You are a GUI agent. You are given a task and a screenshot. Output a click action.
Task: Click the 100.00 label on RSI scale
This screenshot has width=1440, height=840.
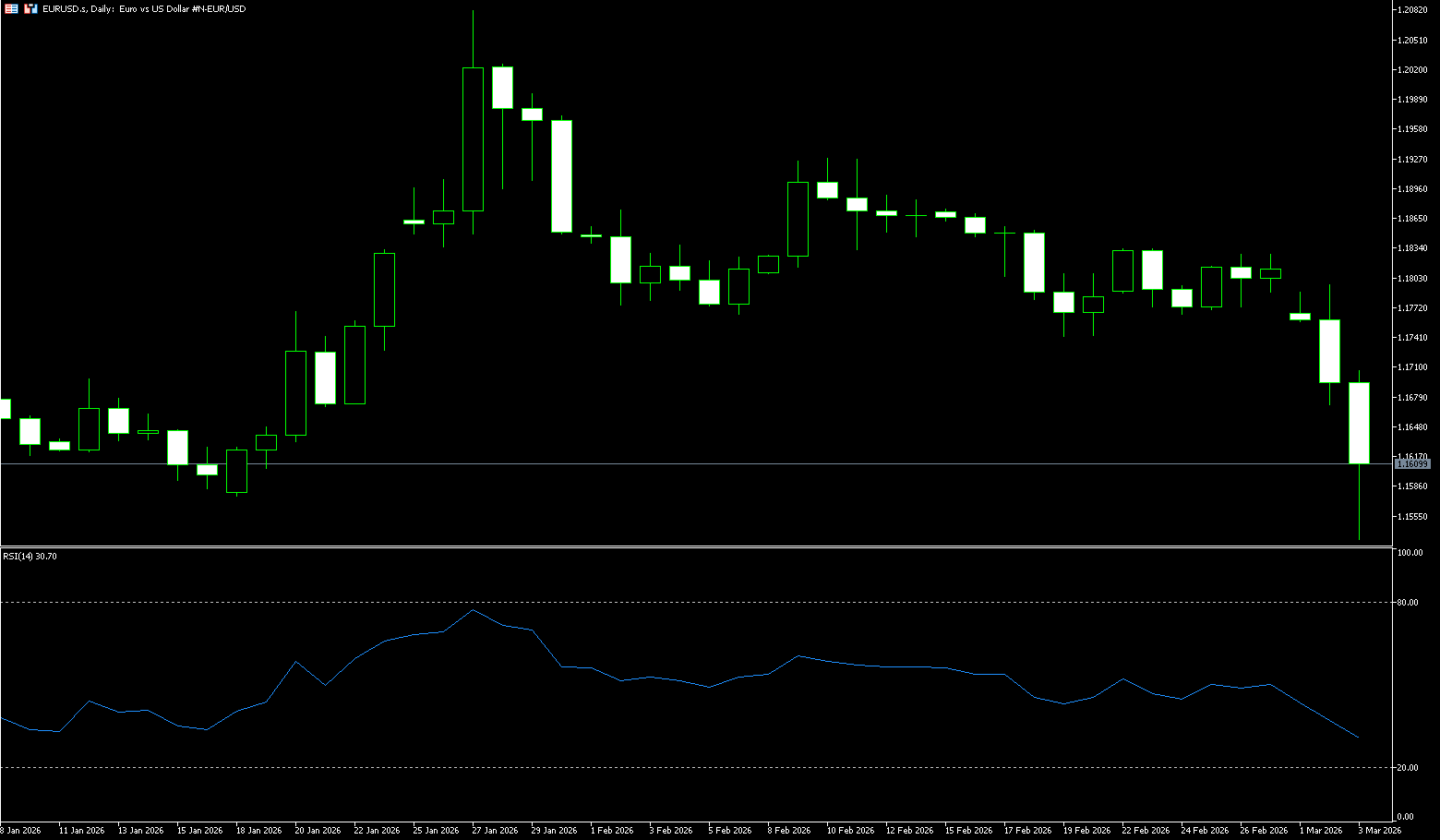[1410, 553]
